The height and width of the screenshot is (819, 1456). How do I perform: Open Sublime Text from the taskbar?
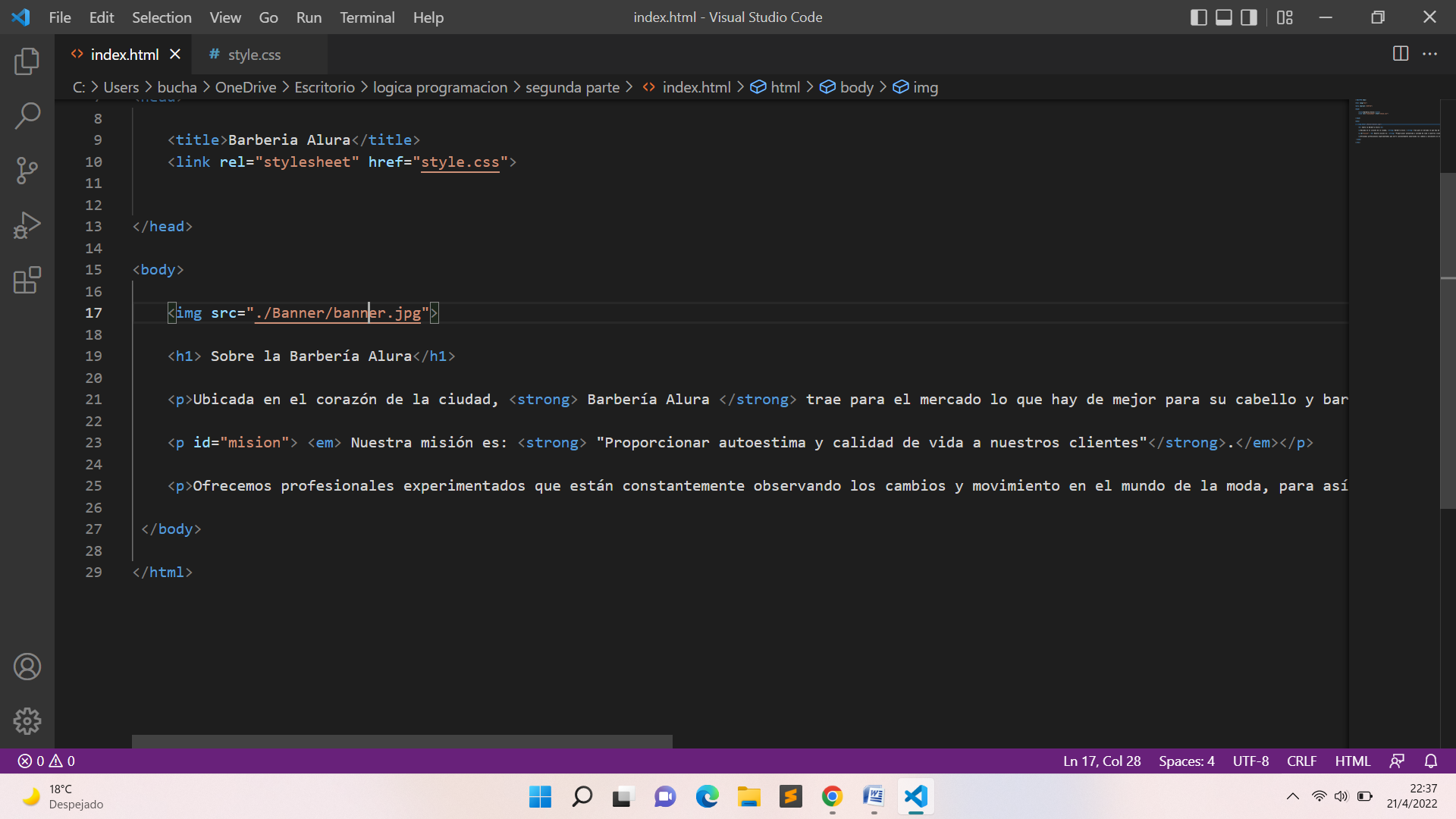[x=790, y=796]
